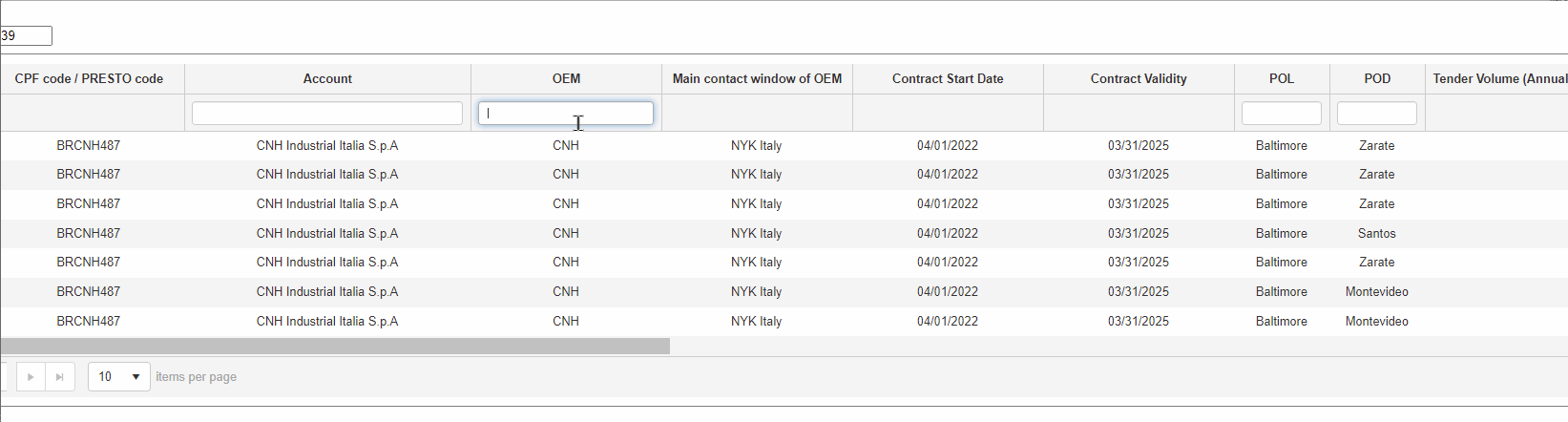
Task: Click the CPF code / PRESTO code header
Action: [89, 79]
